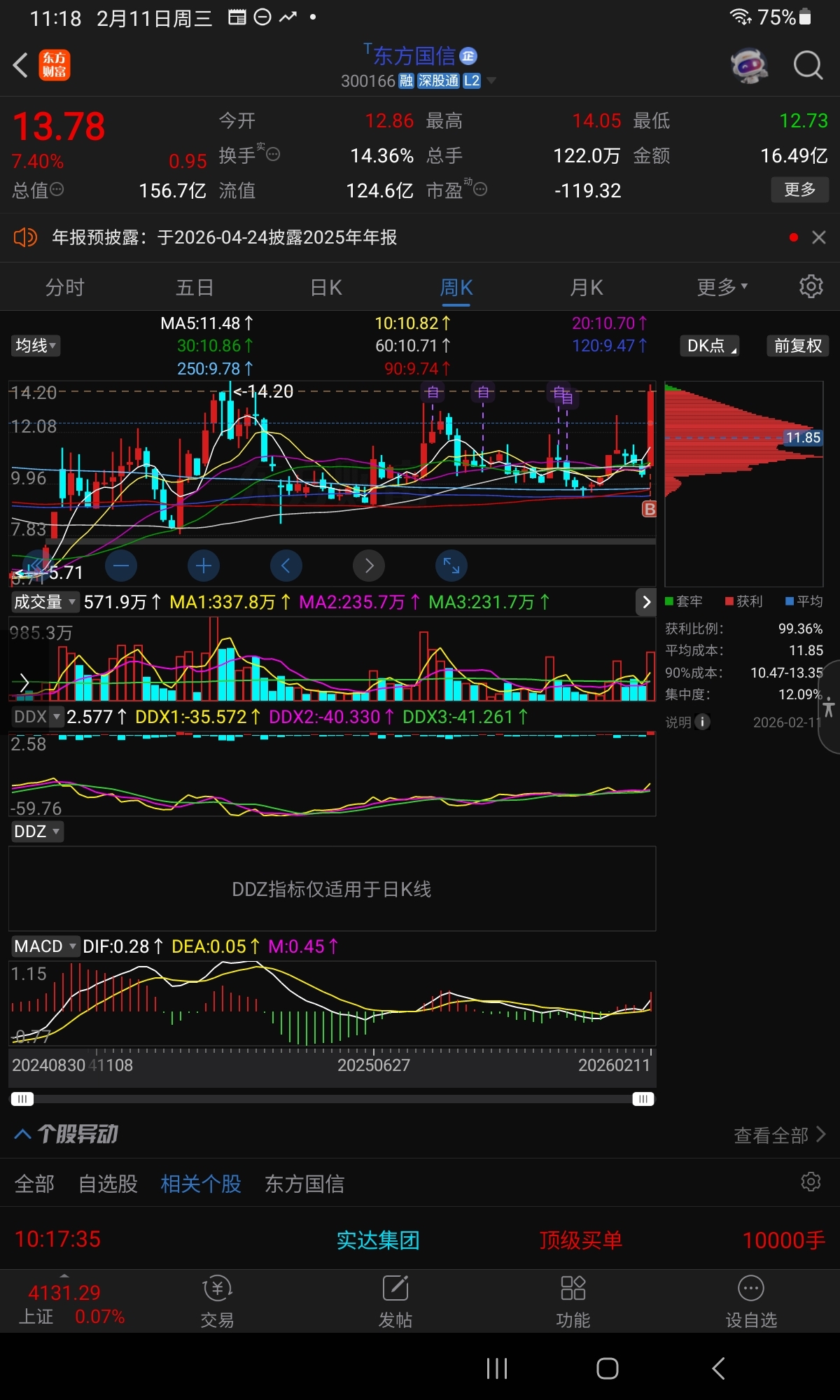840x1400 pixels.
Task: Switch to 月K chart tab
Action: point(587,287)
